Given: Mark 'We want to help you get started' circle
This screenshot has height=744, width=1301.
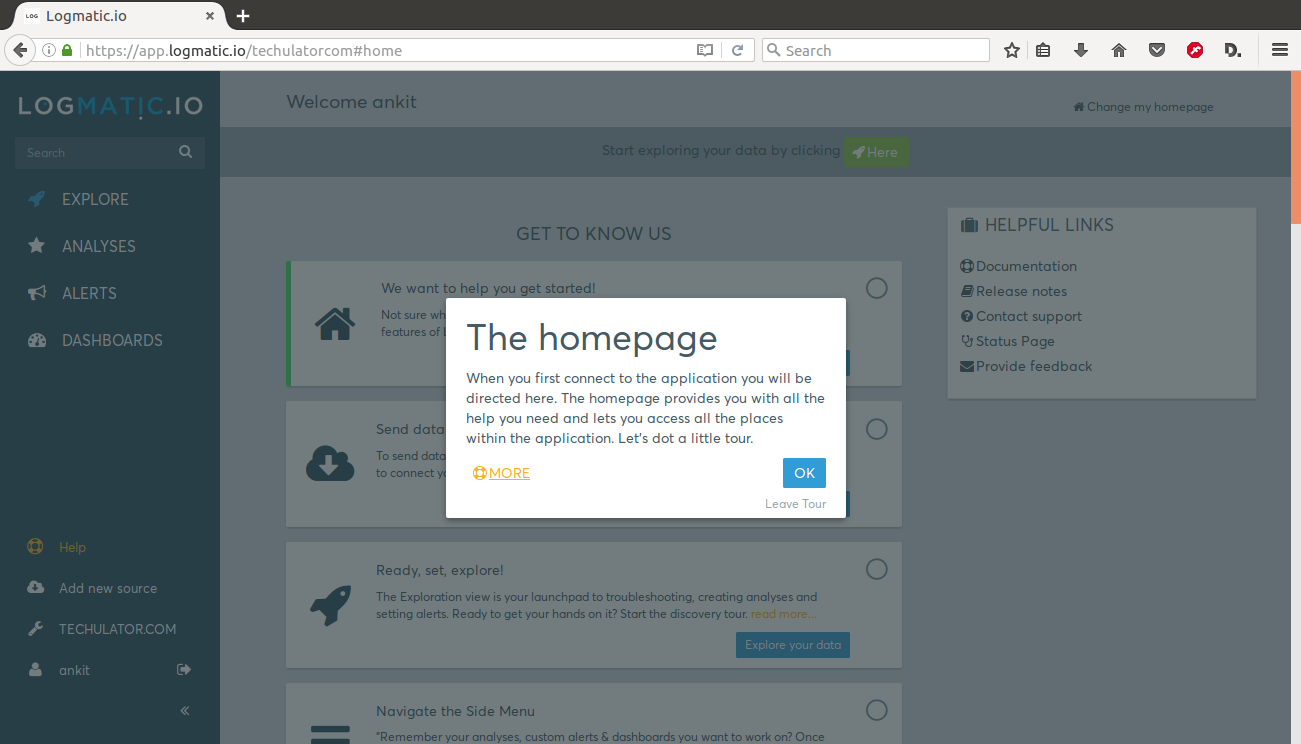Looking at the screenshot, I should (877, 288).
